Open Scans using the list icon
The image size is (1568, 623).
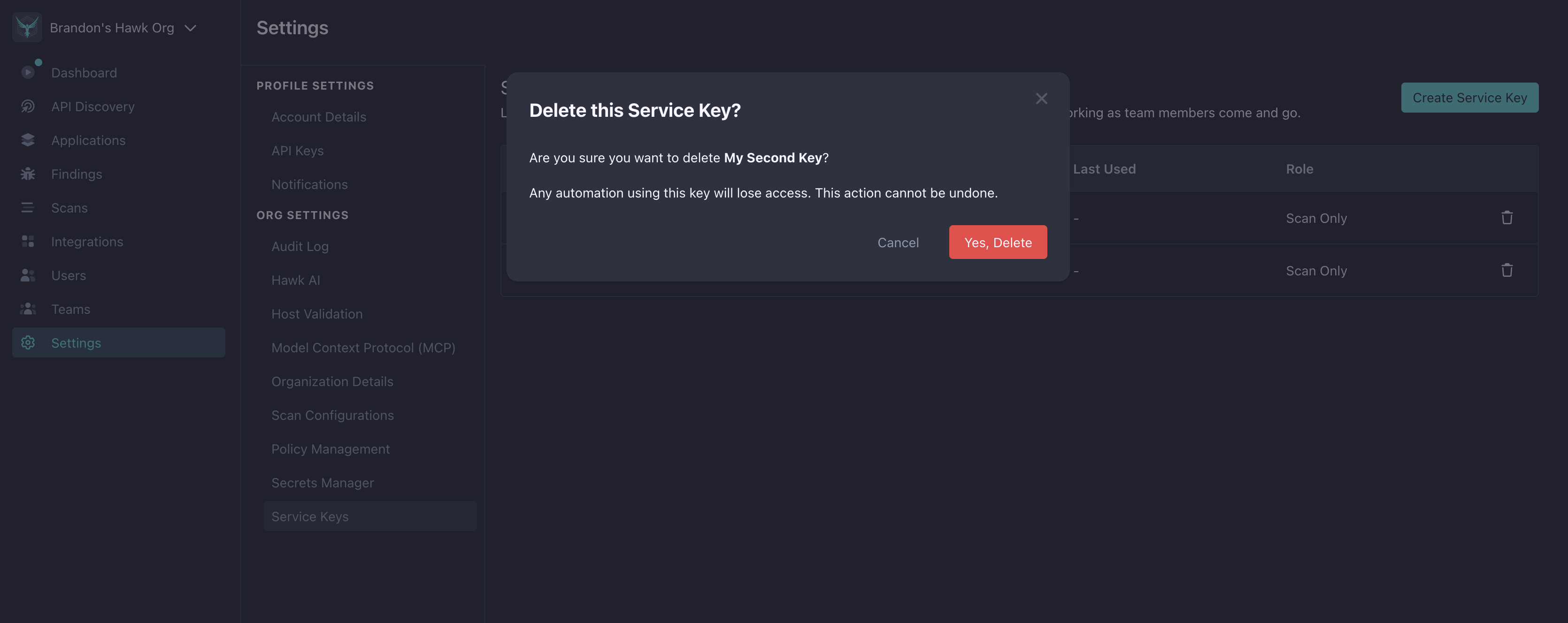[x=27, y=207]
